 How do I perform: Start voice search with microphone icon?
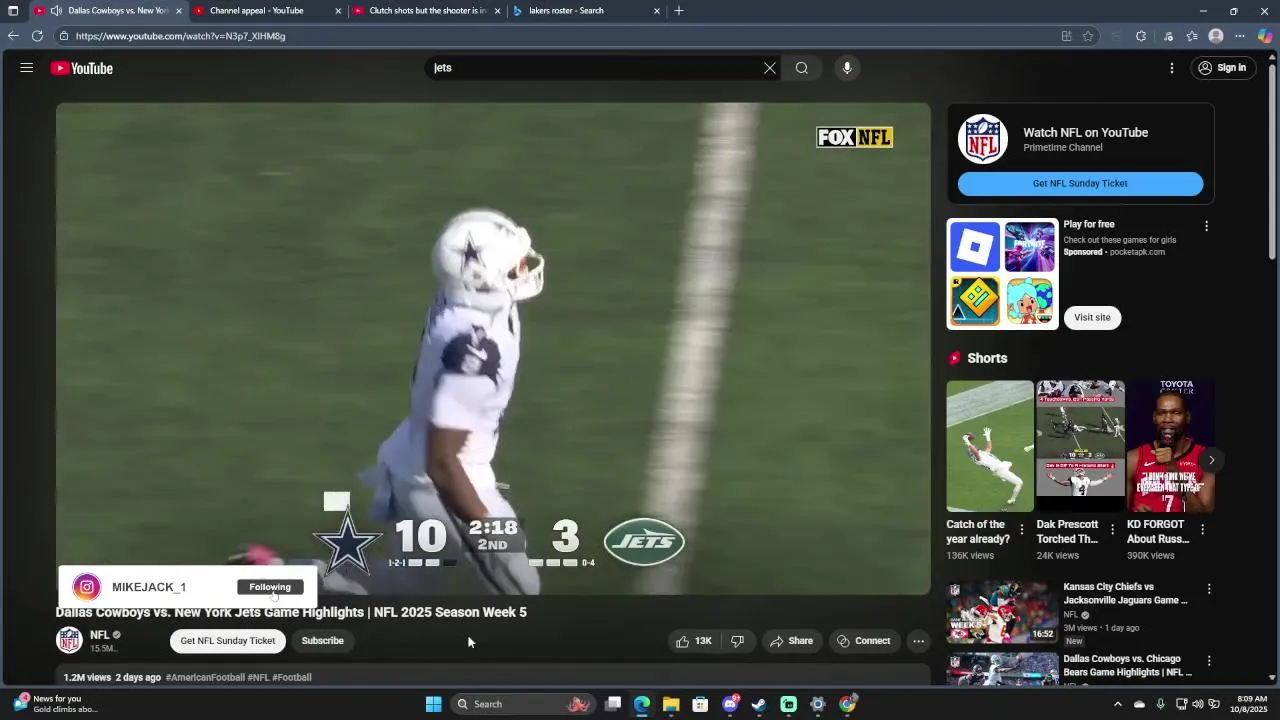(x=847, y=68)
